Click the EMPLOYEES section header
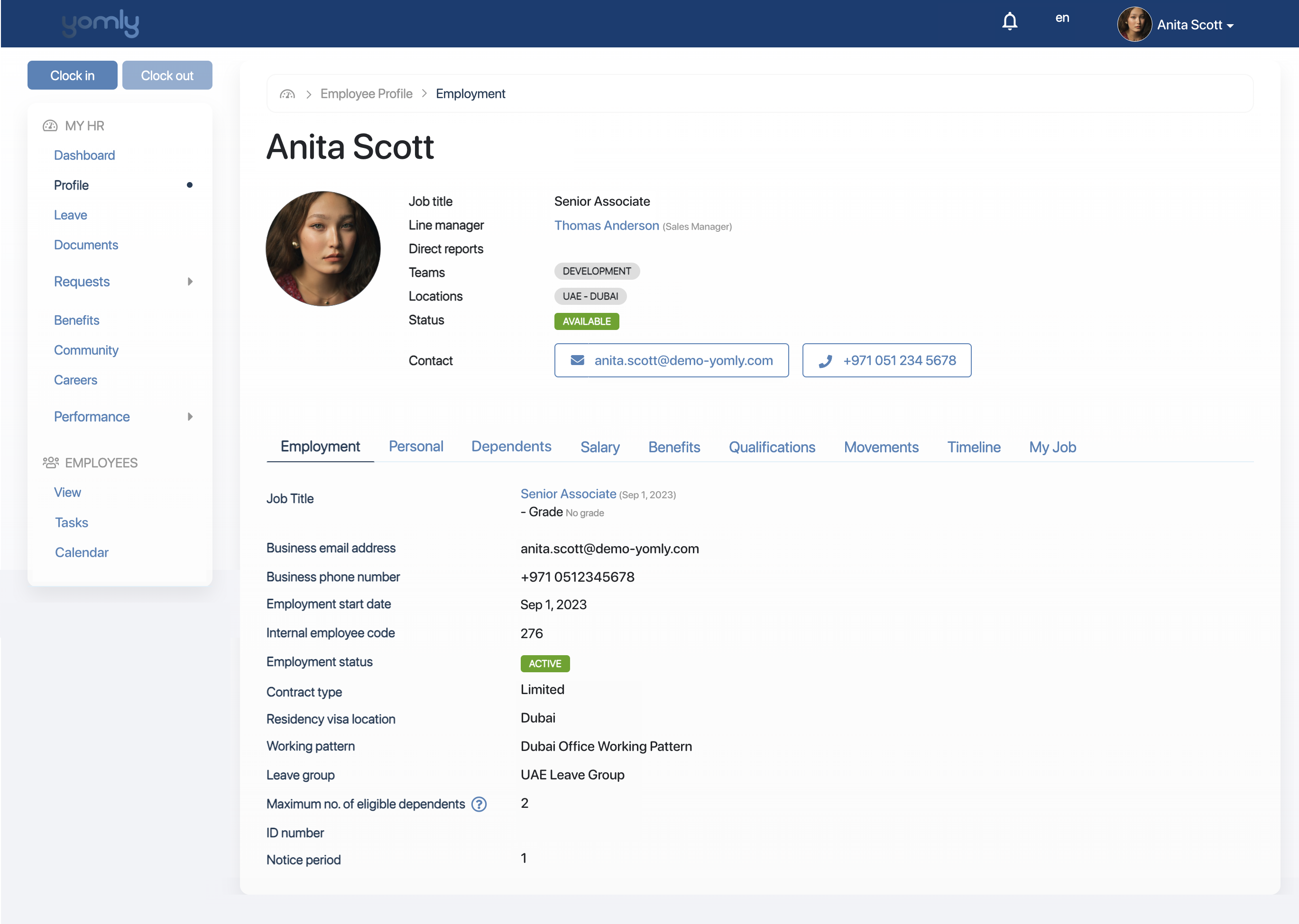 click(x=90, y=463)
